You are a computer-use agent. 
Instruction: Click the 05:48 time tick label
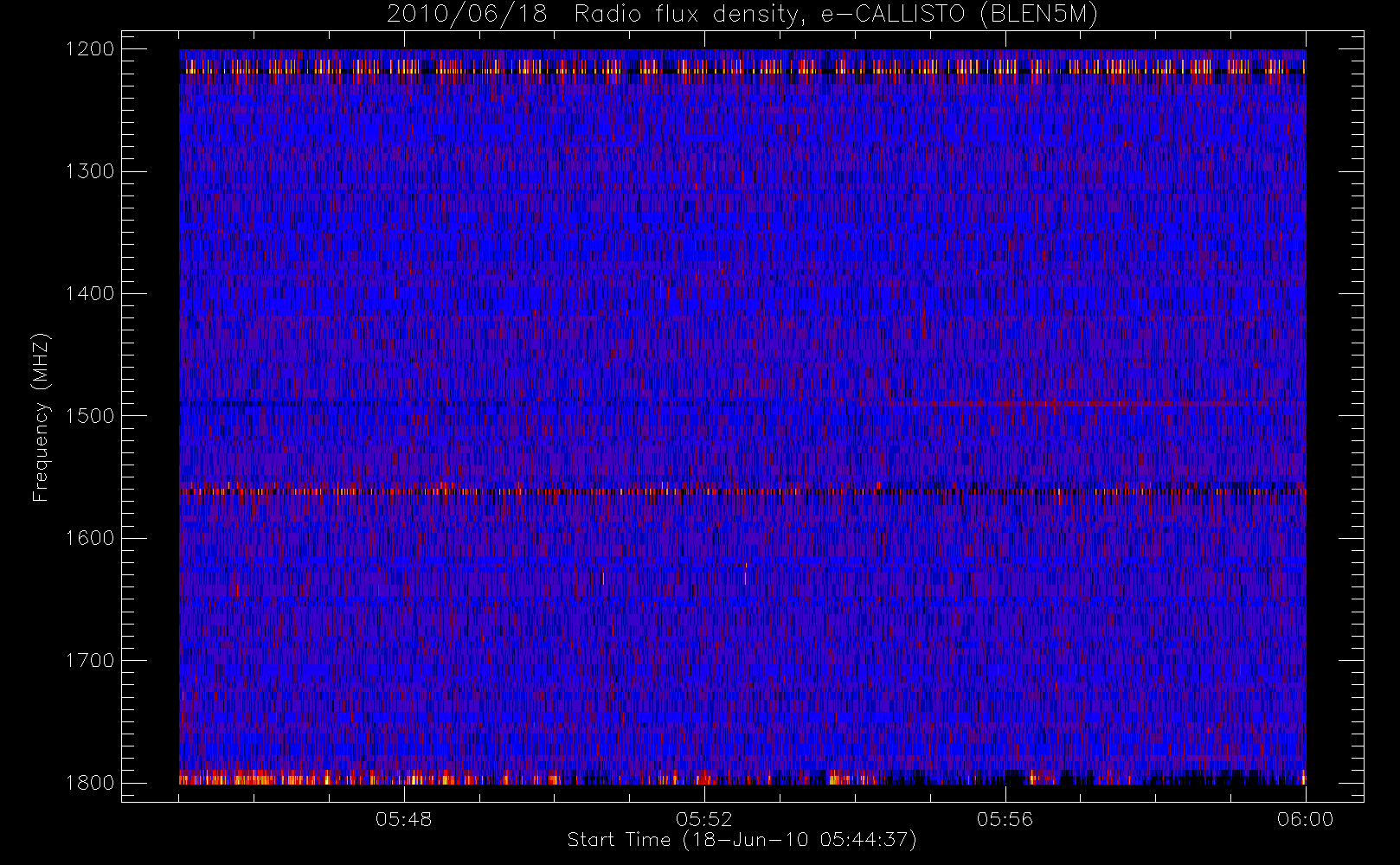404,819
